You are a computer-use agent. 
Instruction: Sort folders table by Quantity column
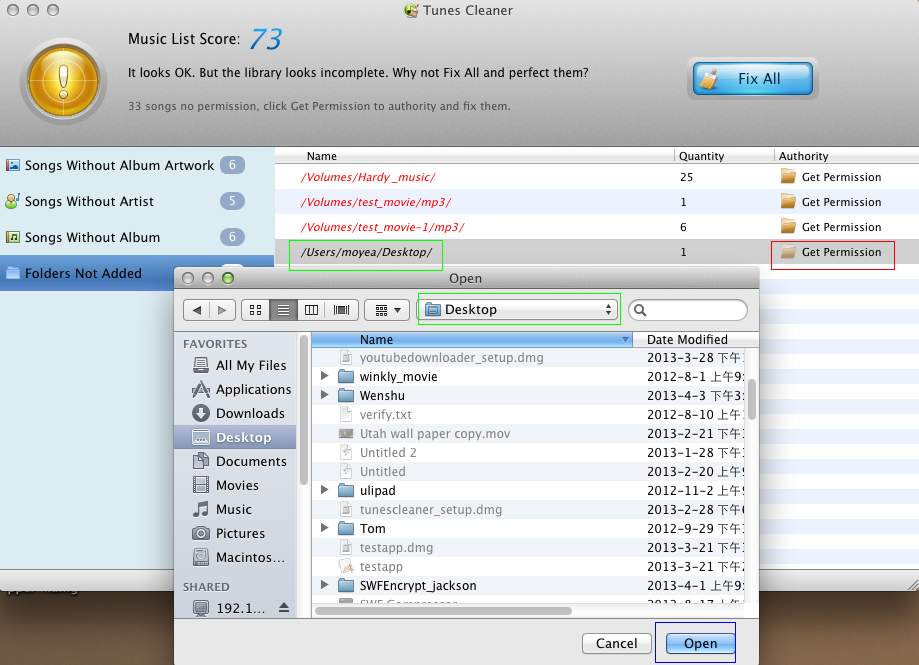pos(724,156)
